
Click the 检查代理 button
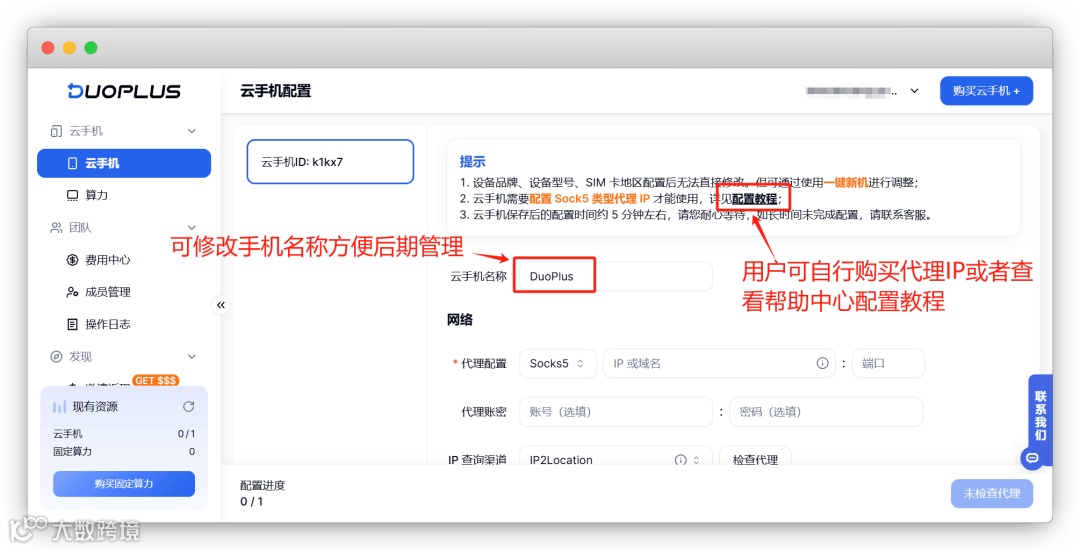755,459
